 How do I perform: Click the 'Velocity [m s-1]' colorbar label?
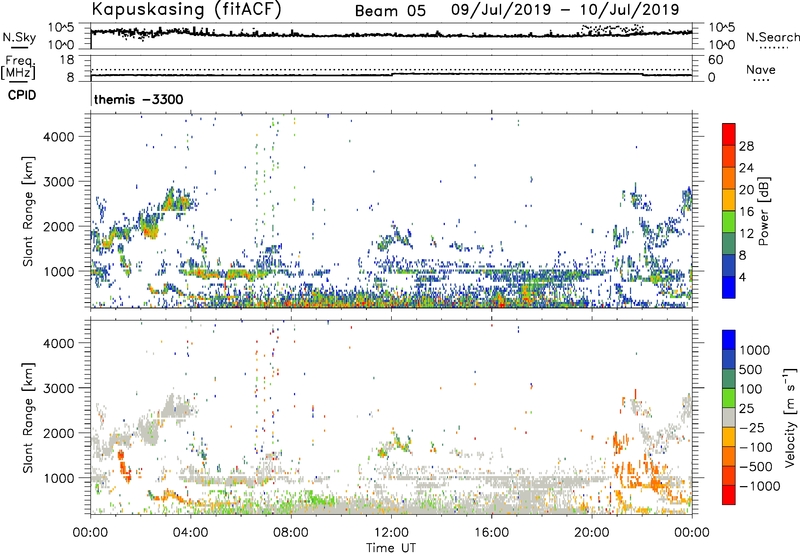coord(790,416)
